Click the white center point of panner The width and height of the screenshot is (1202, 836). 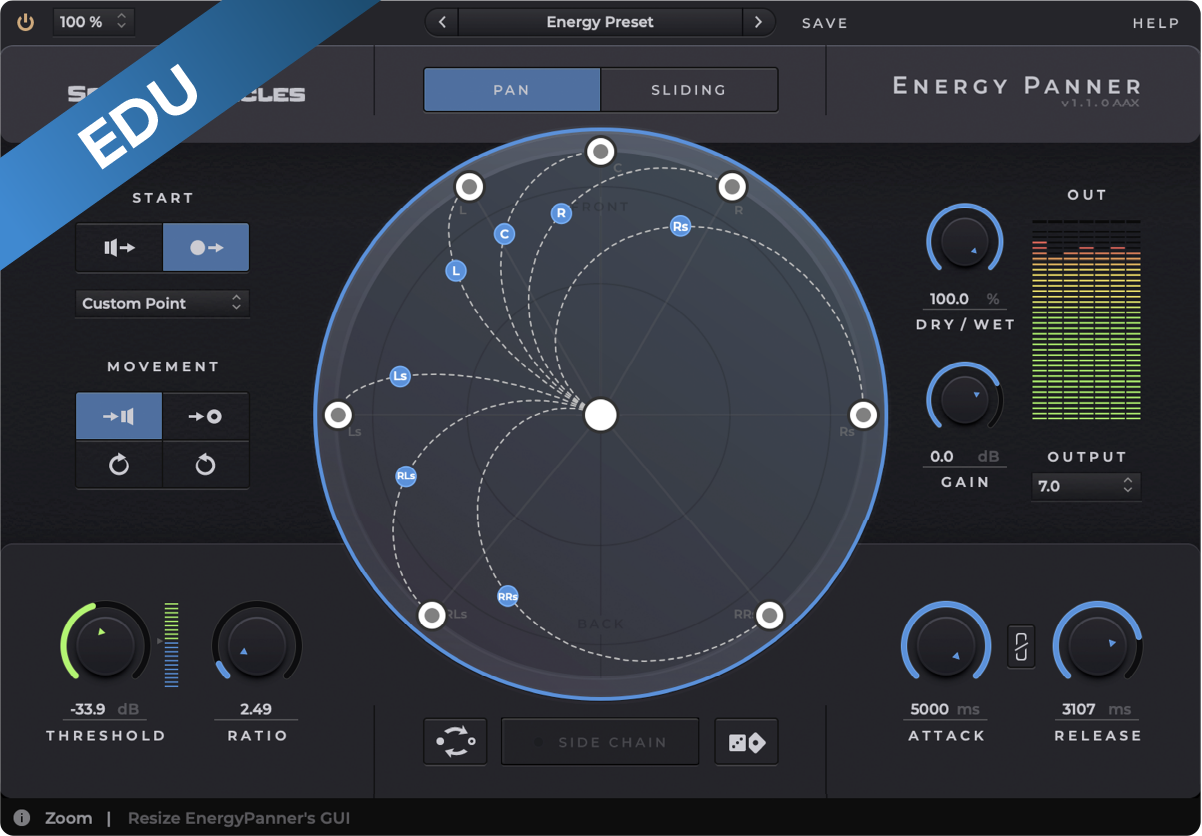click(601, 414)
